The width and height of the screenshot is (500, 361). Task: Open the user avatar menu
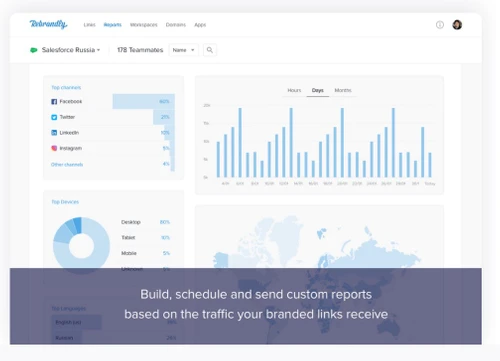click(457, 25)
